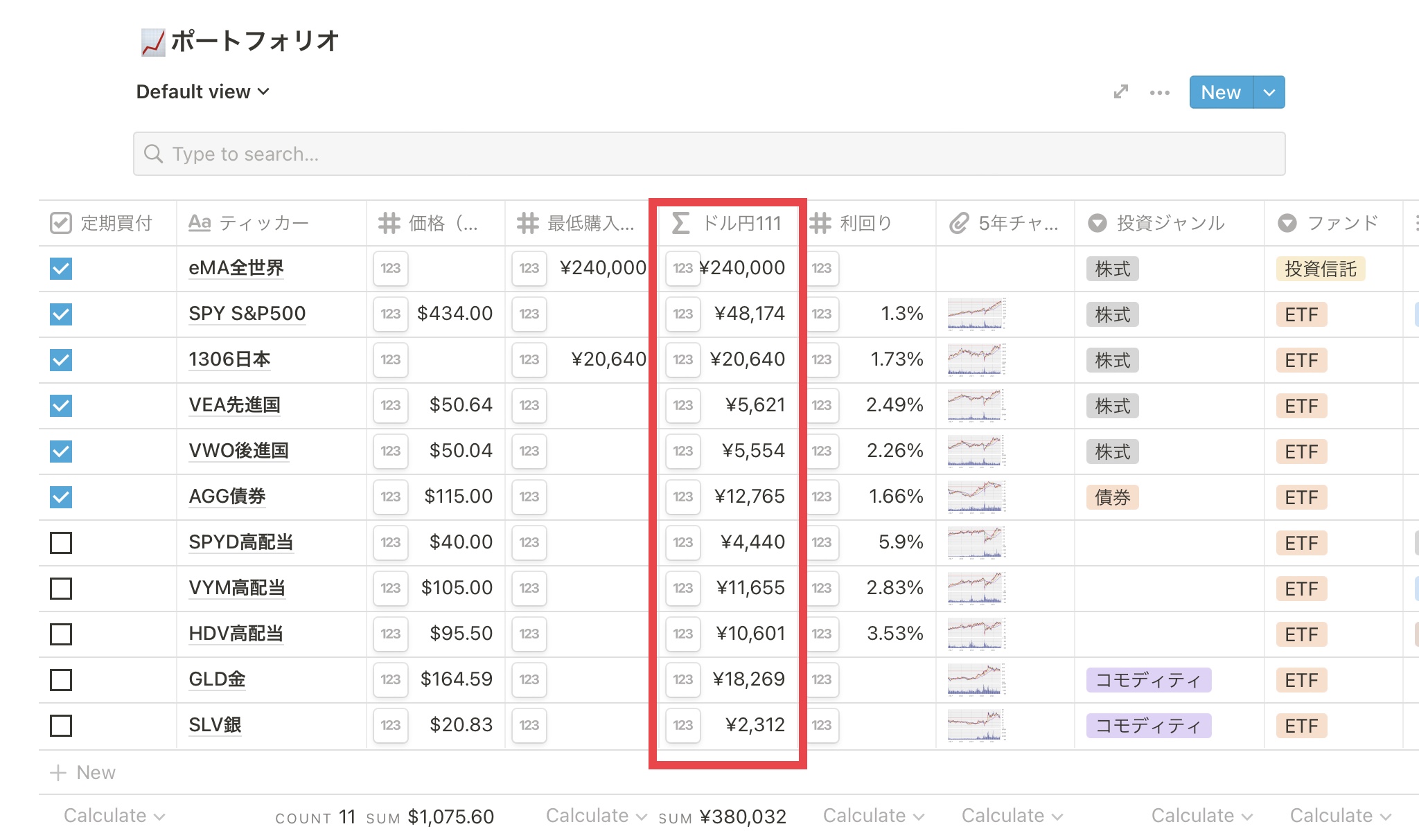Click the 123 icon beside $20.83

(391, 726)
